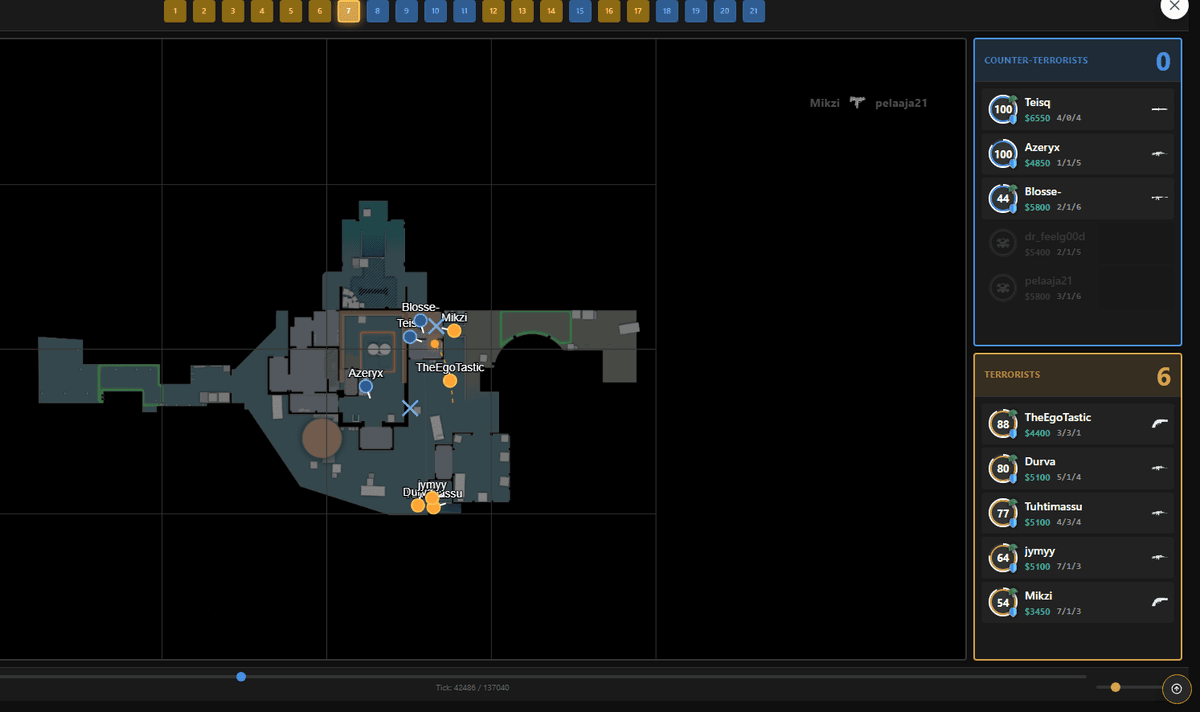The image size is (1200, 712).
Task: Select round 15
Action: 580,11
